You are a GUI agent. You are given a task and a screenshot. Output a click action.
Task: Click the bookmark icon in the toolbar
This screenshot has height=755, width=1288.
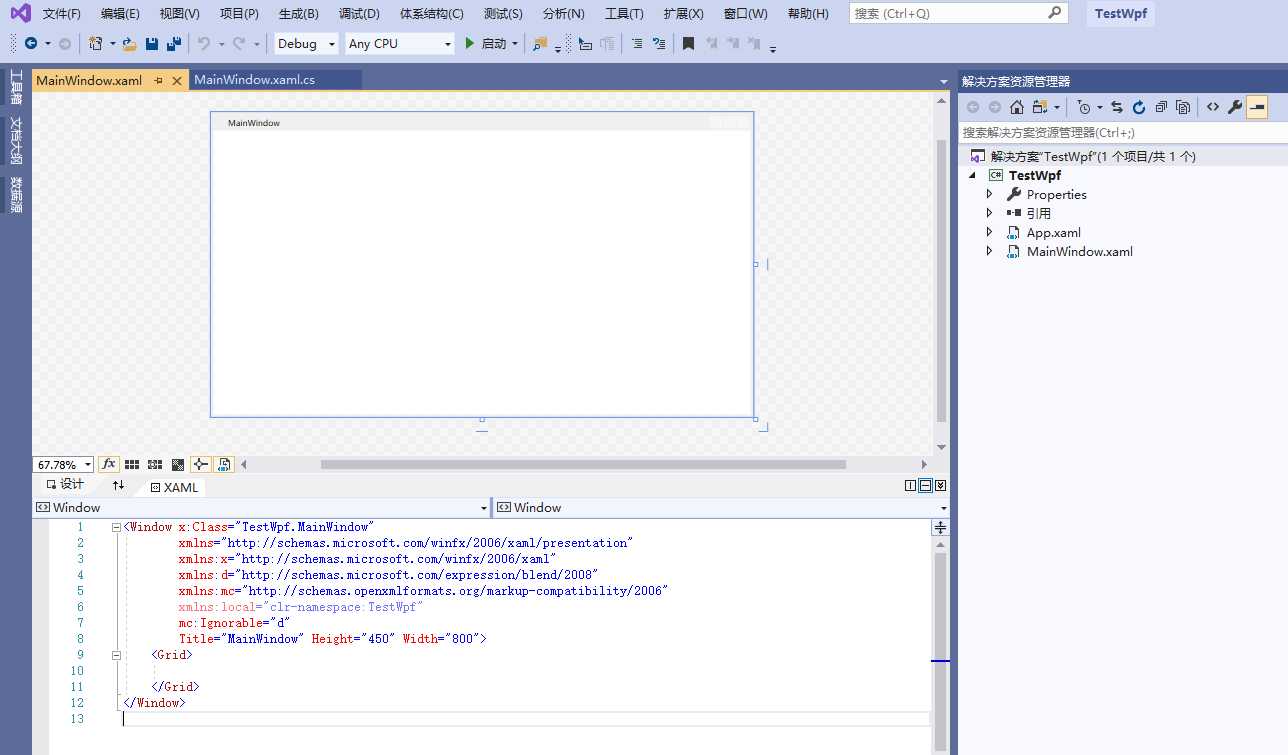tap(688, 44)
